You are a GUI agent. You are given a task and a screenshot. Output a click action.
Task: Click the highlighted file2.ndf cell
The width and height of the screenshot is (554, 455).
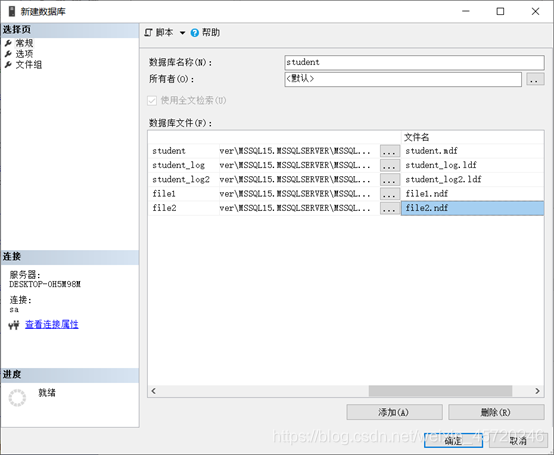click(x=472, y=208)
